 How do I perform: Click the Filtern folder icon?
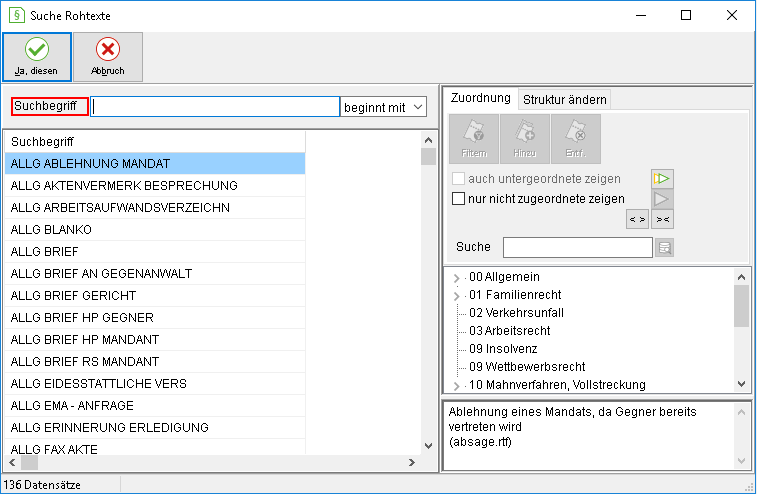(x=474, y=139)
